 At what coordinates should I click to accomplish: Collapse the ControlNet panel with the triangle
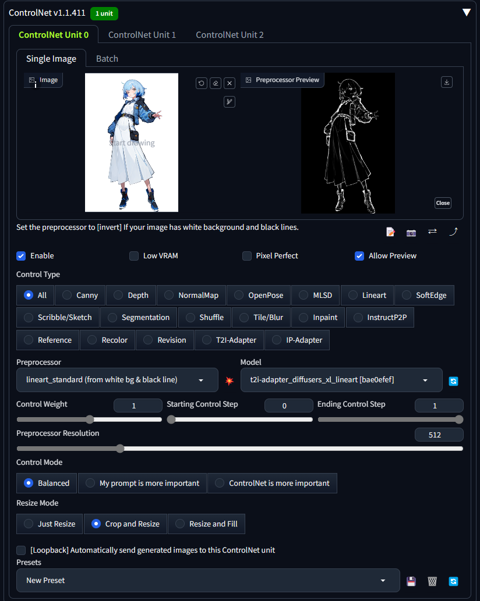[x=466, y=12]
